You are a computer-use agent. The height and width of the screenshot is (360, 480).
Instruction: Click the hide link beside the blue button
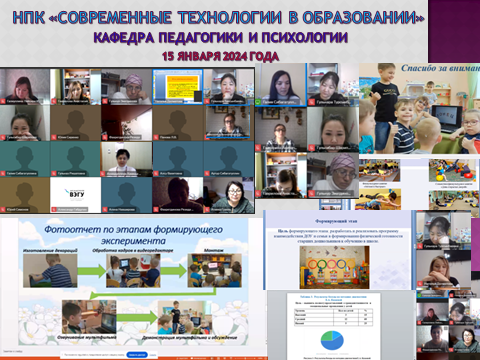[153, 355]
